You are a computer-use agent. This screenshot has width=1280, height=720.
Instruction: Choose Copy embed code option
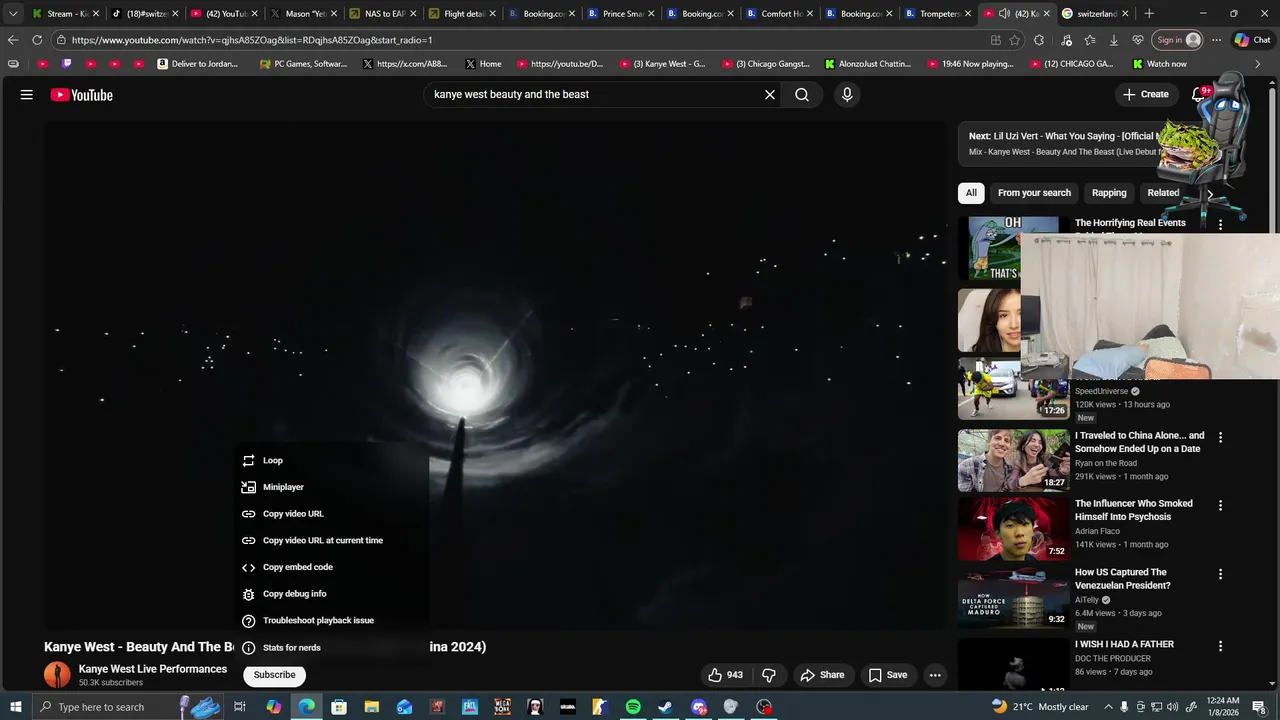(332, 567)
